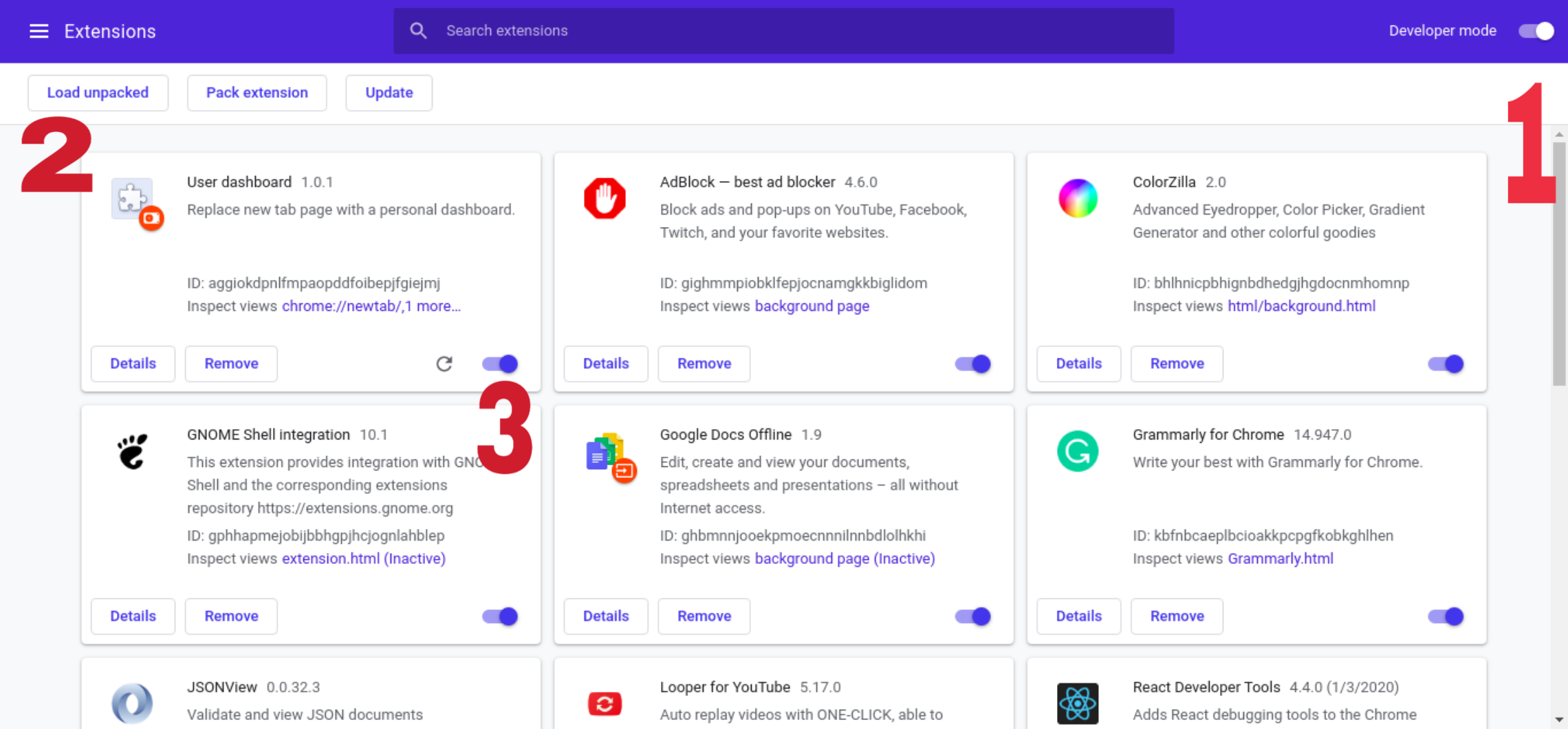Inspect Google Docs Offline background page

(845, 558)
